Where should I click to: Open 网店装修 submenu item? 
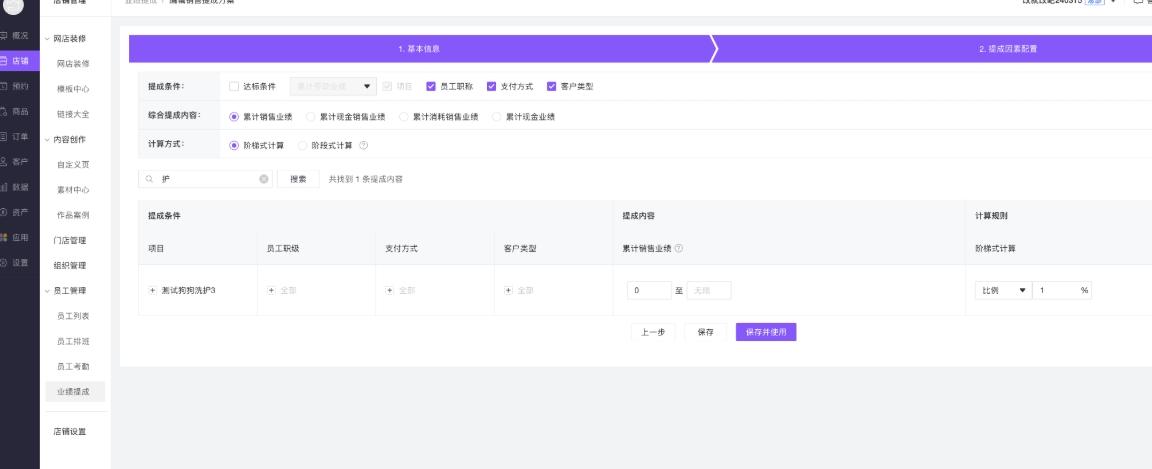(73, 64)
